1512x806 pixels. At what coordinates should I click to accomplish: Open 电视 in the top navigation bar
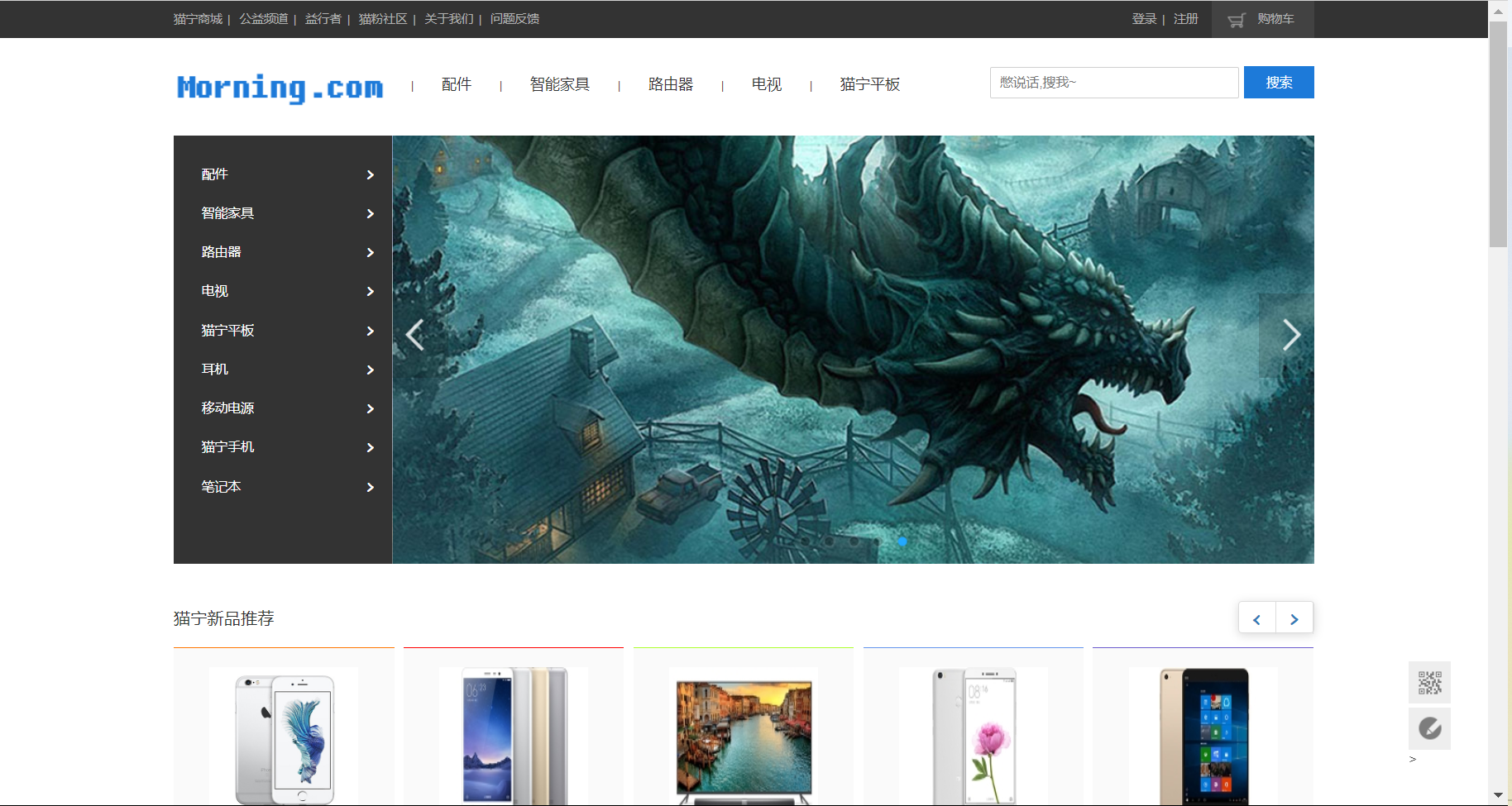click(767, 84)
